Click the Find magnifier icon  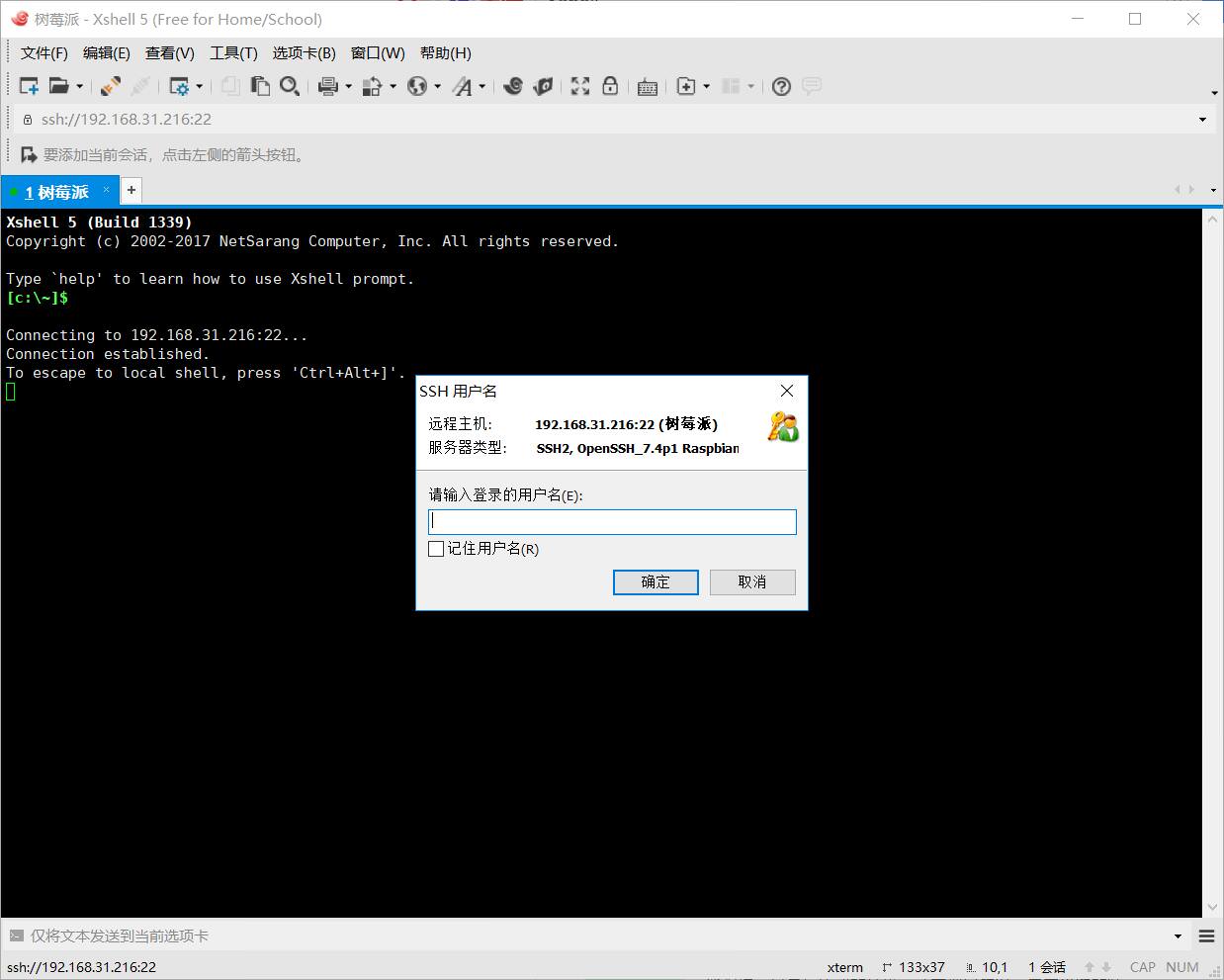tap(290, 86)
